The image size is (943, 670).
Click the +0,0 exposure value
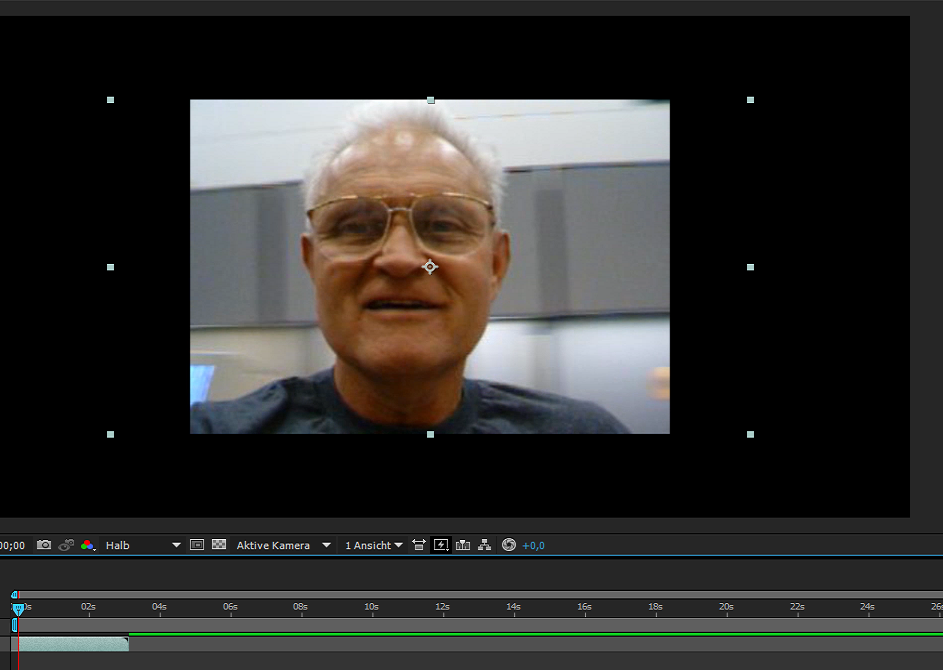[x=533, y=545]
